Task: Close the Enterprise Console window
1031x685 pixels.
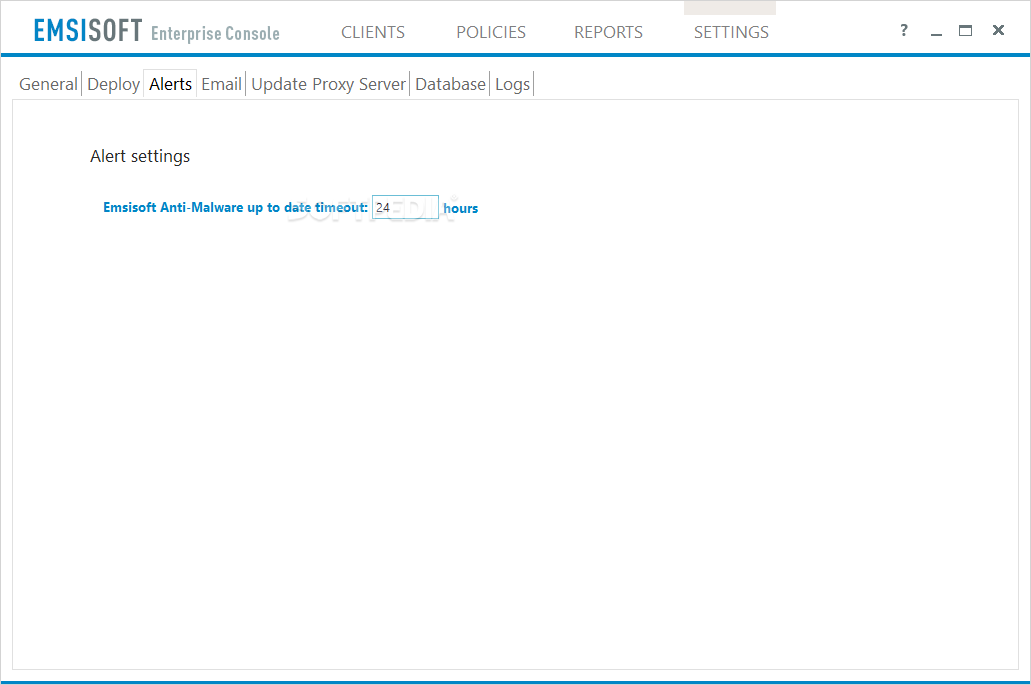Action: pos(998,30)
